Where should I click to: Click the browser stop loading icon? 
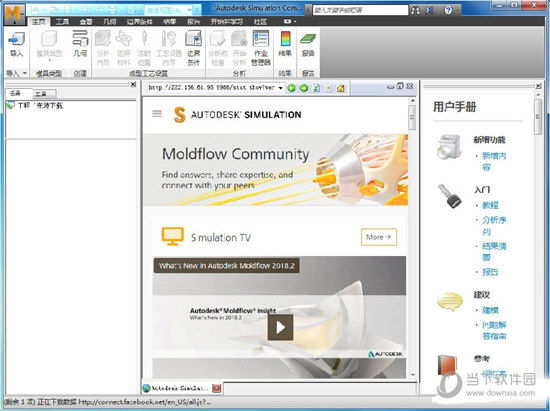click(328, 88)
